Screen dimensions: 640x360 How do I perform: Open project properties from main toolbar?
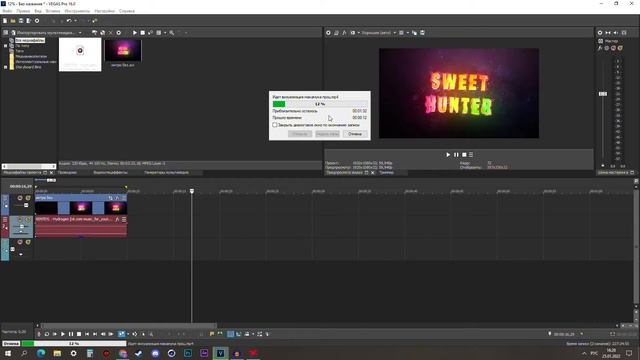(x=37, y=21)
